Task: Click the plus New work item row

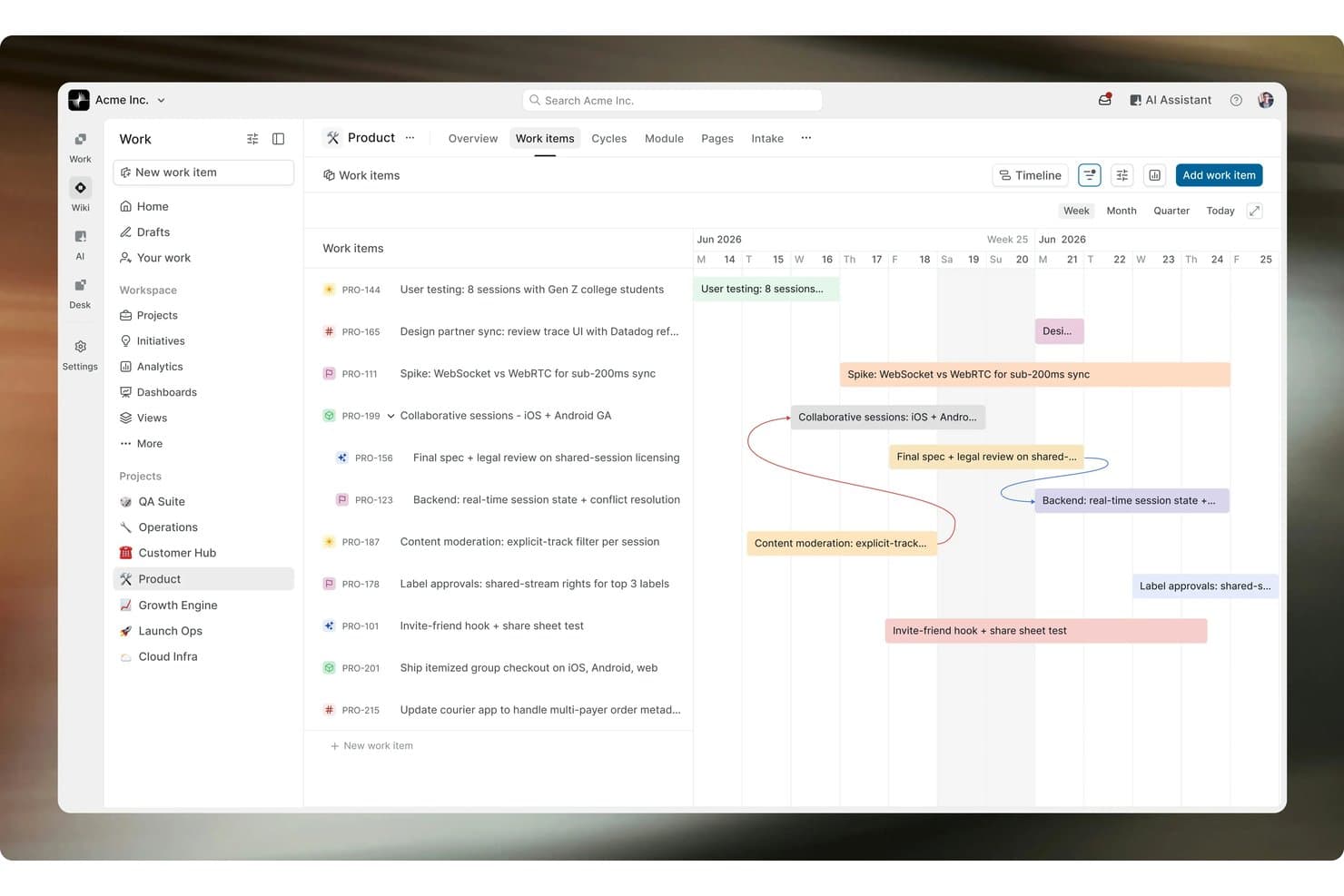Action: tap(371, 746)
